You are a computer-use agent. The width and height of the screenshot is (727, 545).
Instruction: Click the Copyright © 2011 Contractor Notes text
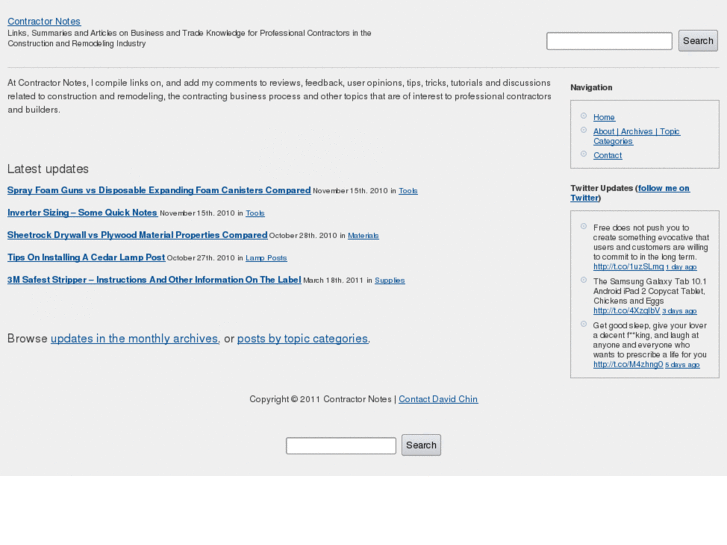point(320,399)
